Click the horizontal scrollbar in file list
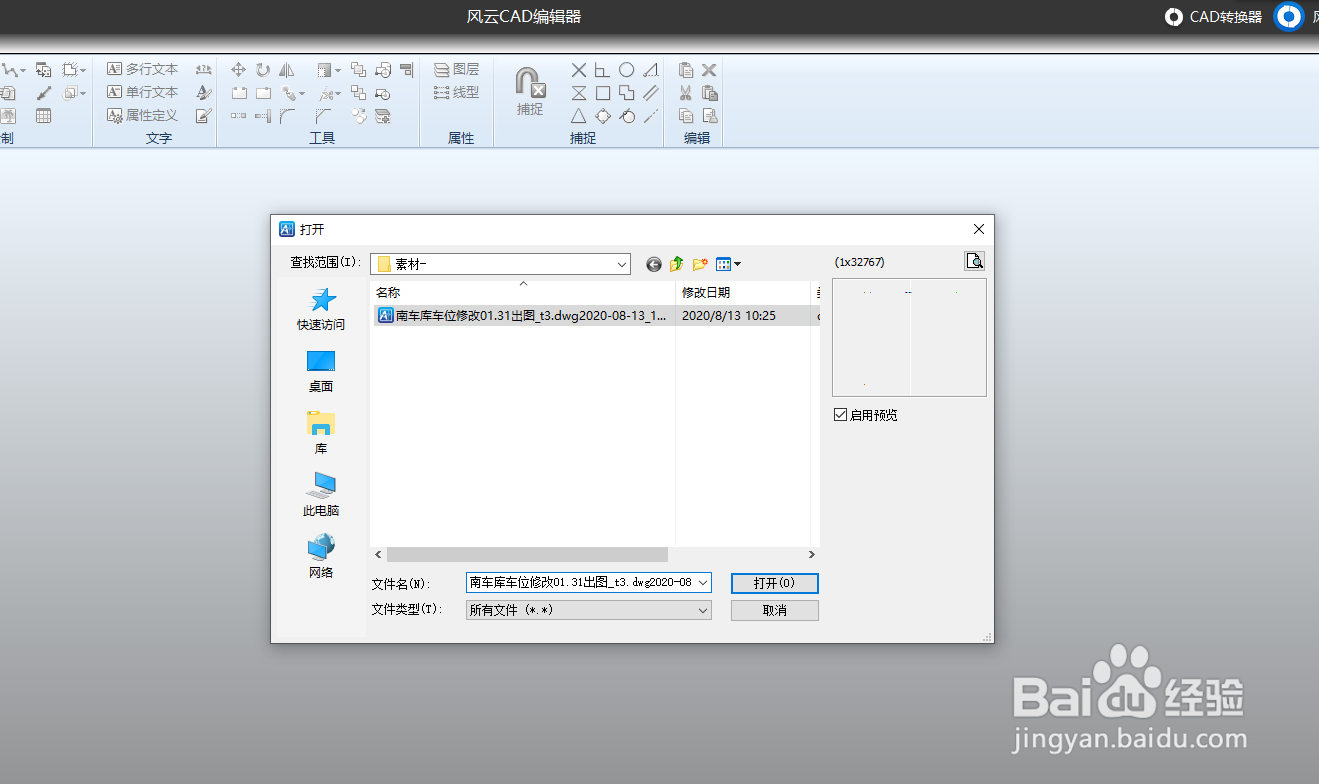This screenshot has height=784, width=1319. point(527,554)
